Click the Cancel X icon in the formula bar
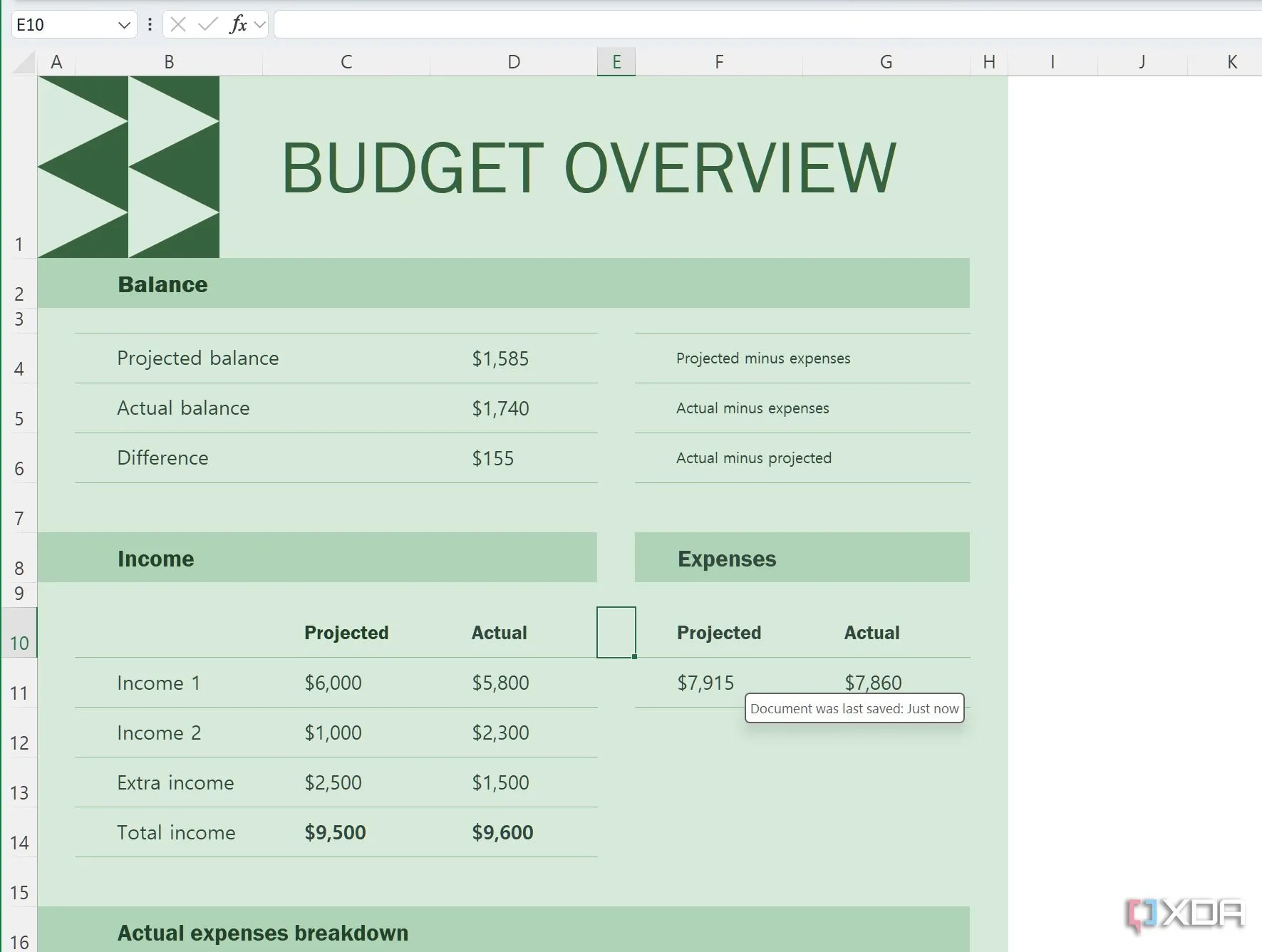 coord(178,25)
